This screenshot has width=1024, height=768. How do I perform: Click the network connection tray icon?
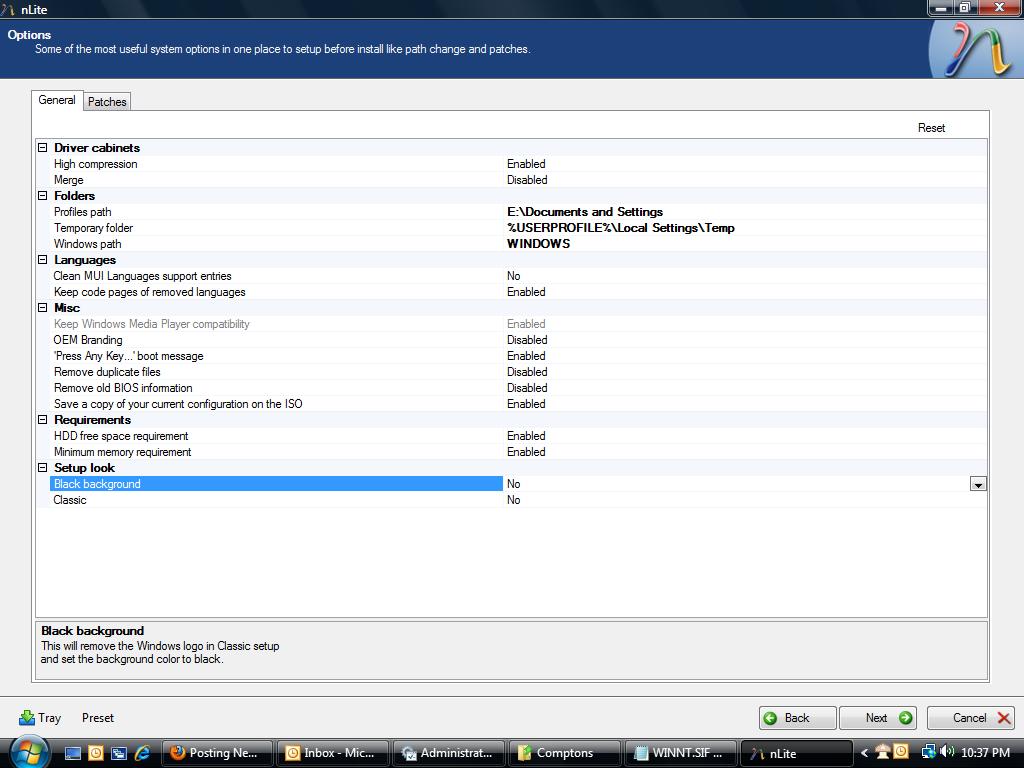click(x=928, y=752)
